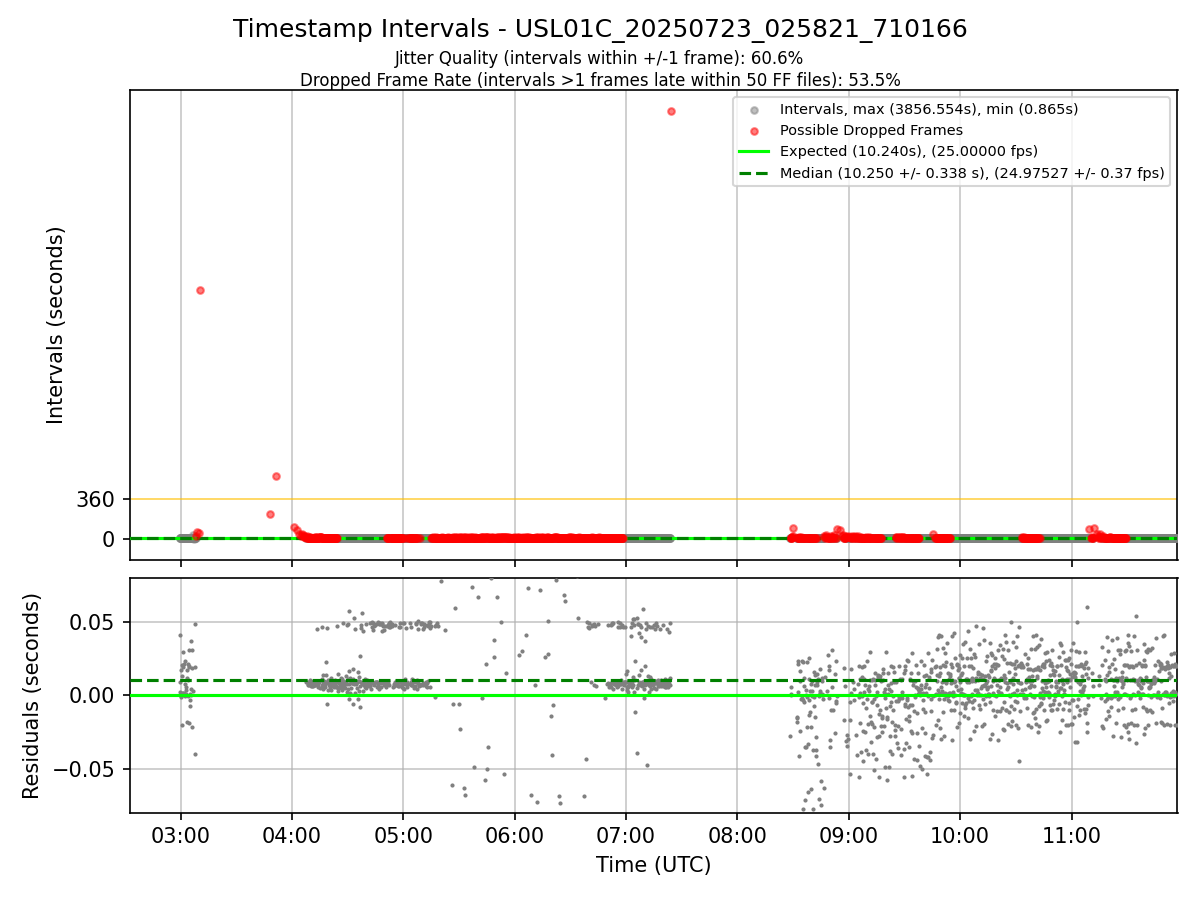Screen dimensions: 1200x900
Task: Click the '10:00' x-axis tick label
Action: pyautogui.click(x=960, y=835)
